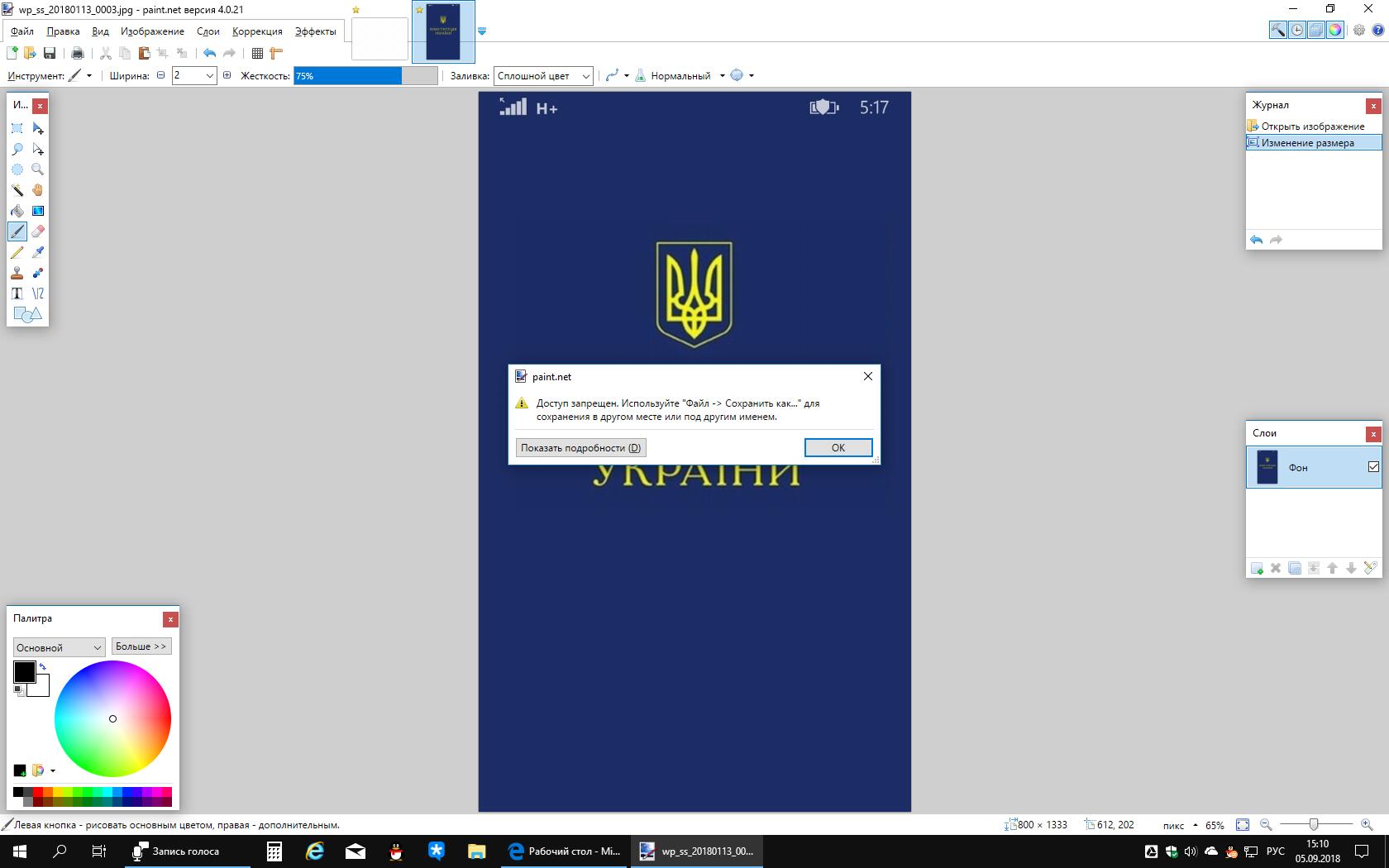The height and width of the screenshot is (868, 1389).
Task: Select the Zoom magnifier tool in toolbox
Action: tap(38, 169)
